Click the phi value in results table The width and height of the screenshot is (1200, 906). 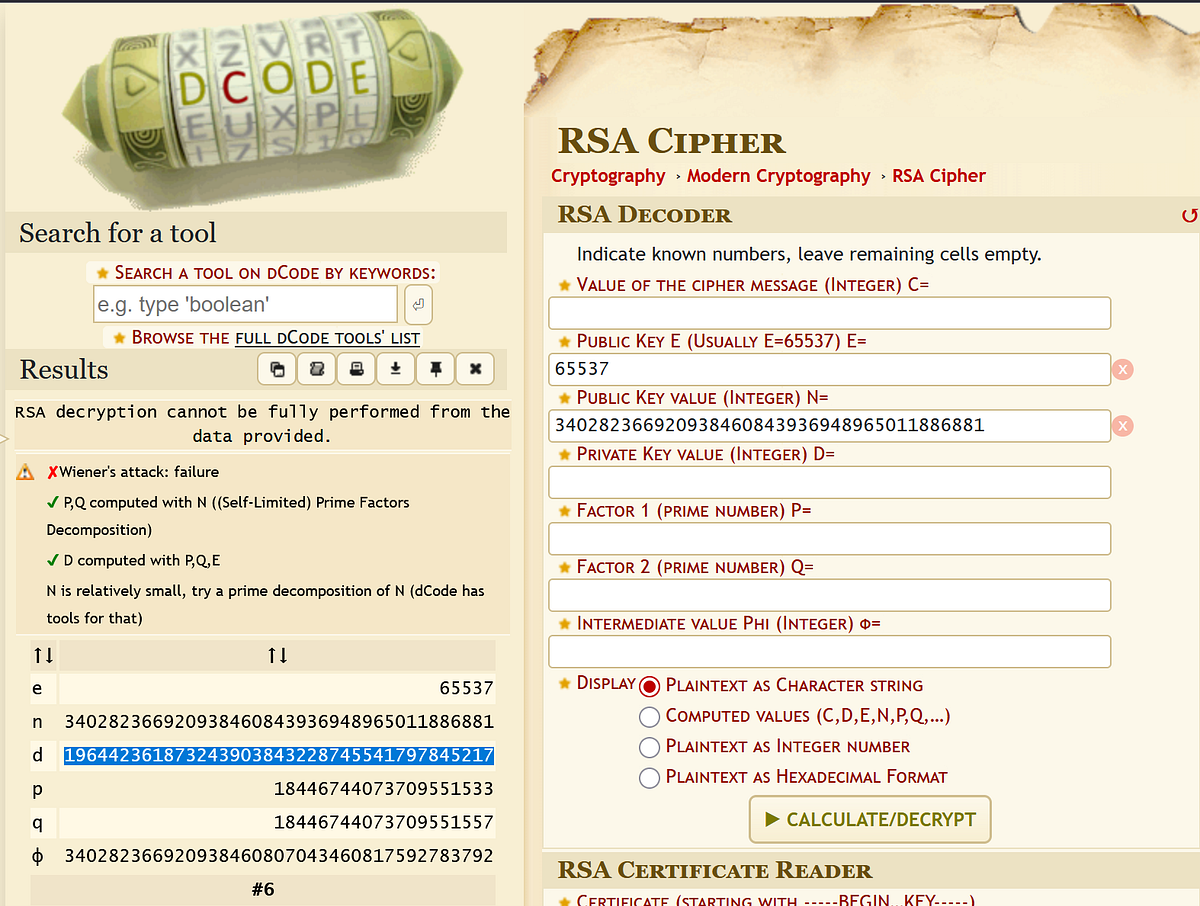coord(279,857)
